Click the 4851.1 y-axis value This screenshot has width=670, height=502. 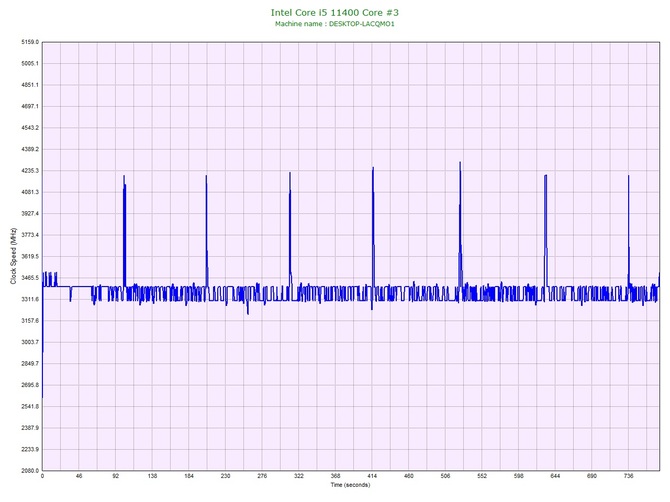click(x=30, y=85)
